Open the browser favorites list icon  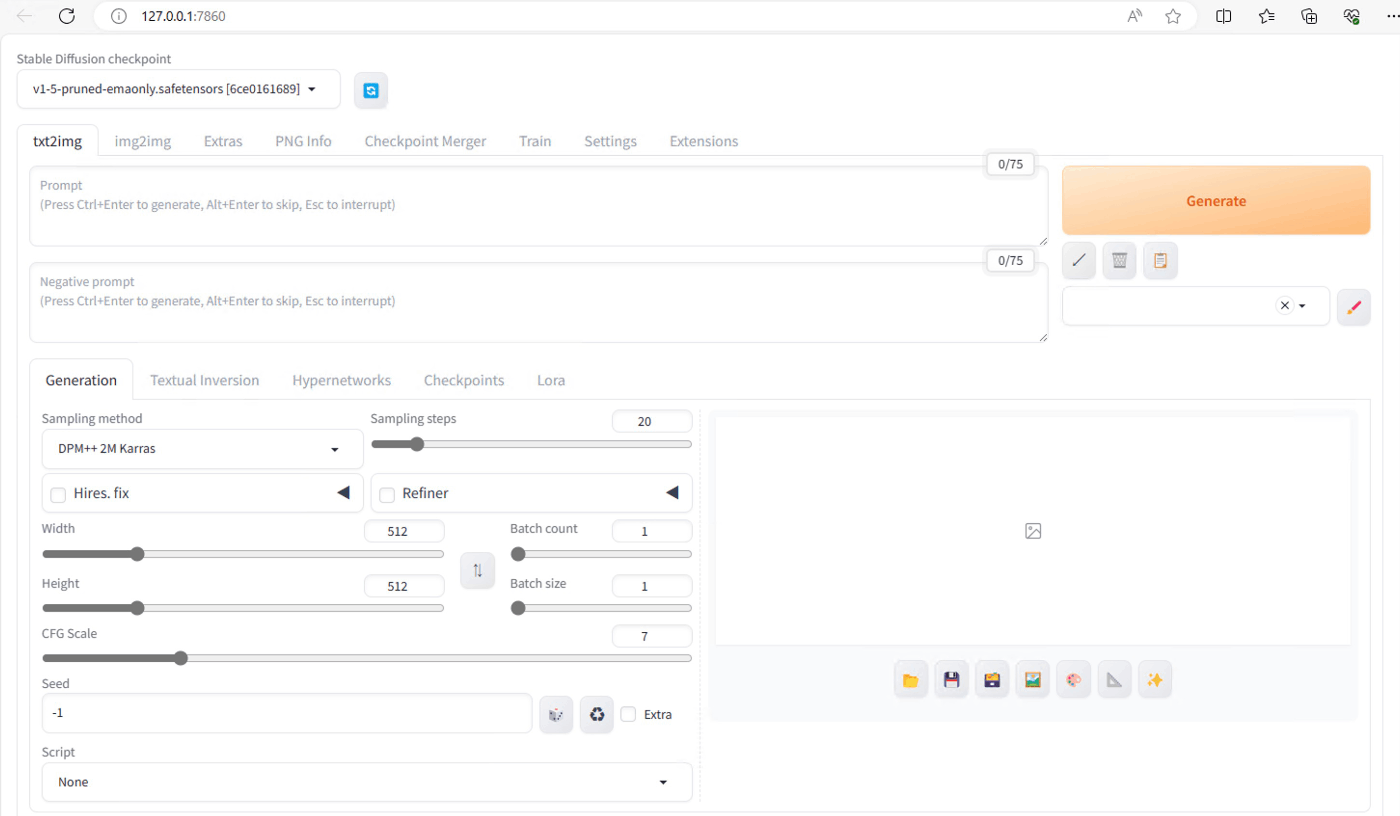tap(1267, 16)
